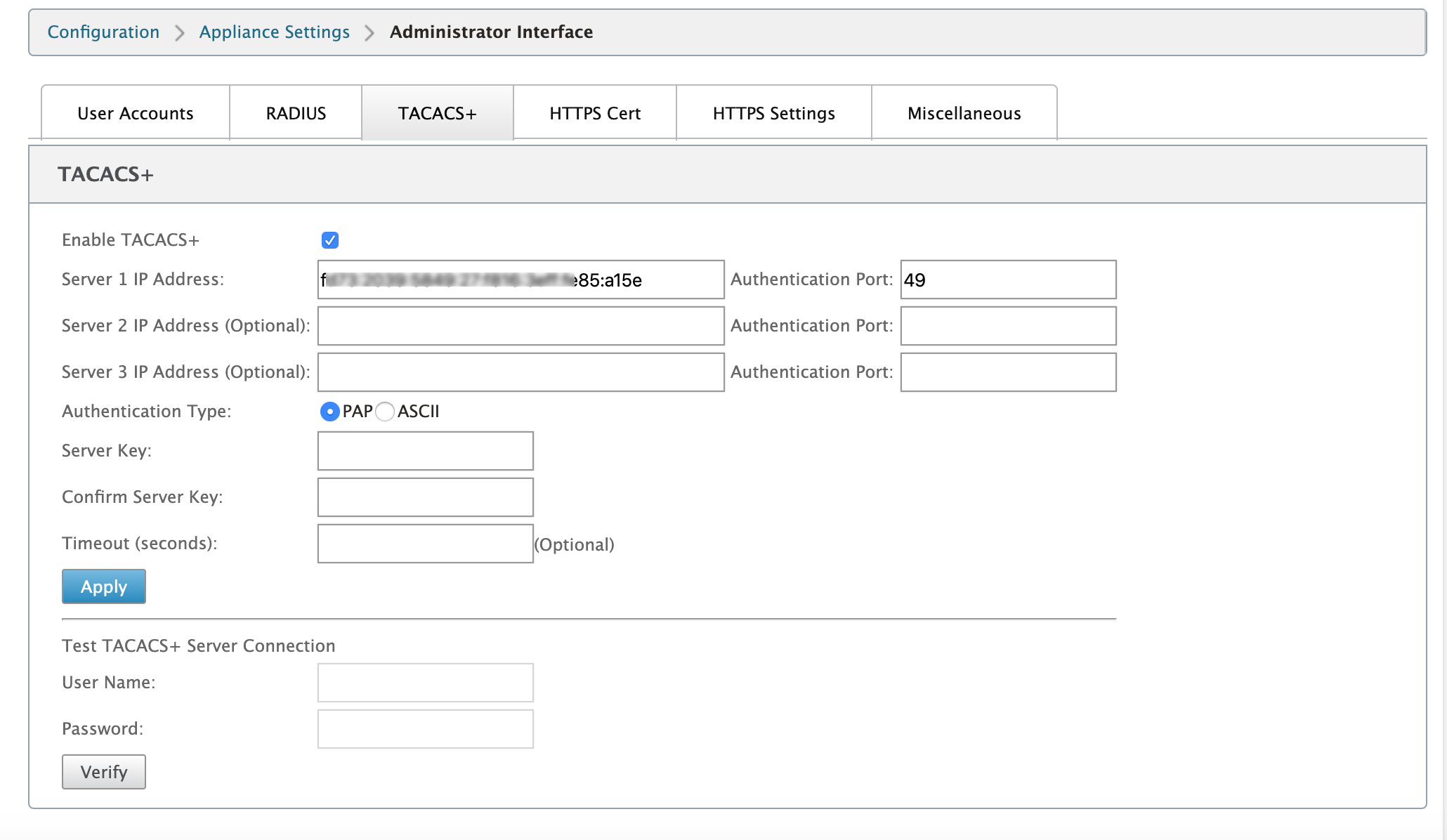The width and height of the screenshot is (1447, 840).
Task: Open the User Accounts tab
Action: pos(136,113)
